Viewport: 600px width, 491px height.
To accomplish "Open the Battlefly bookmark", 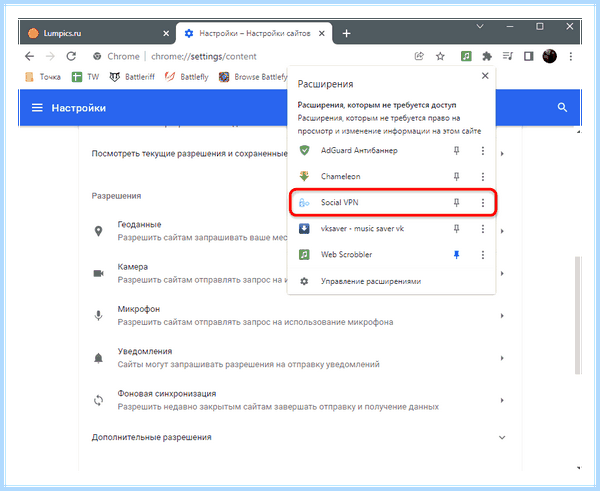I will (187, 77).
